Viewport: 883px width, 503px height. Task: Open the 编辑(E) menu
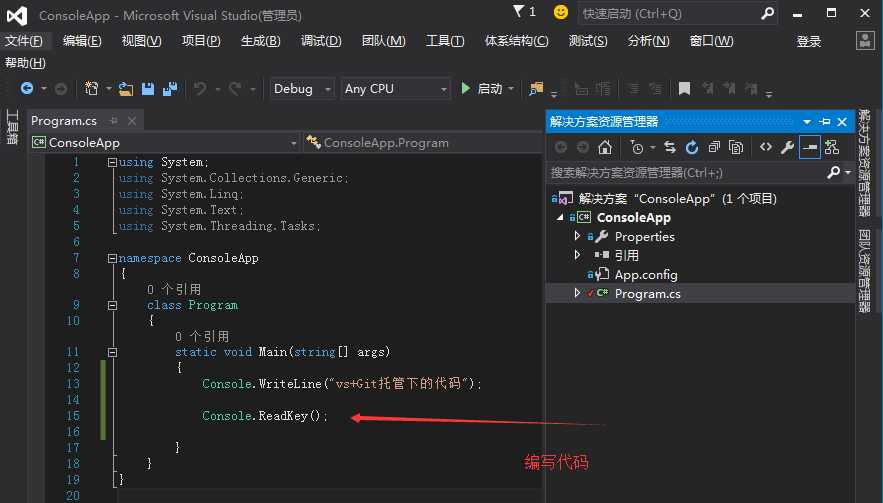coord(82,41)
